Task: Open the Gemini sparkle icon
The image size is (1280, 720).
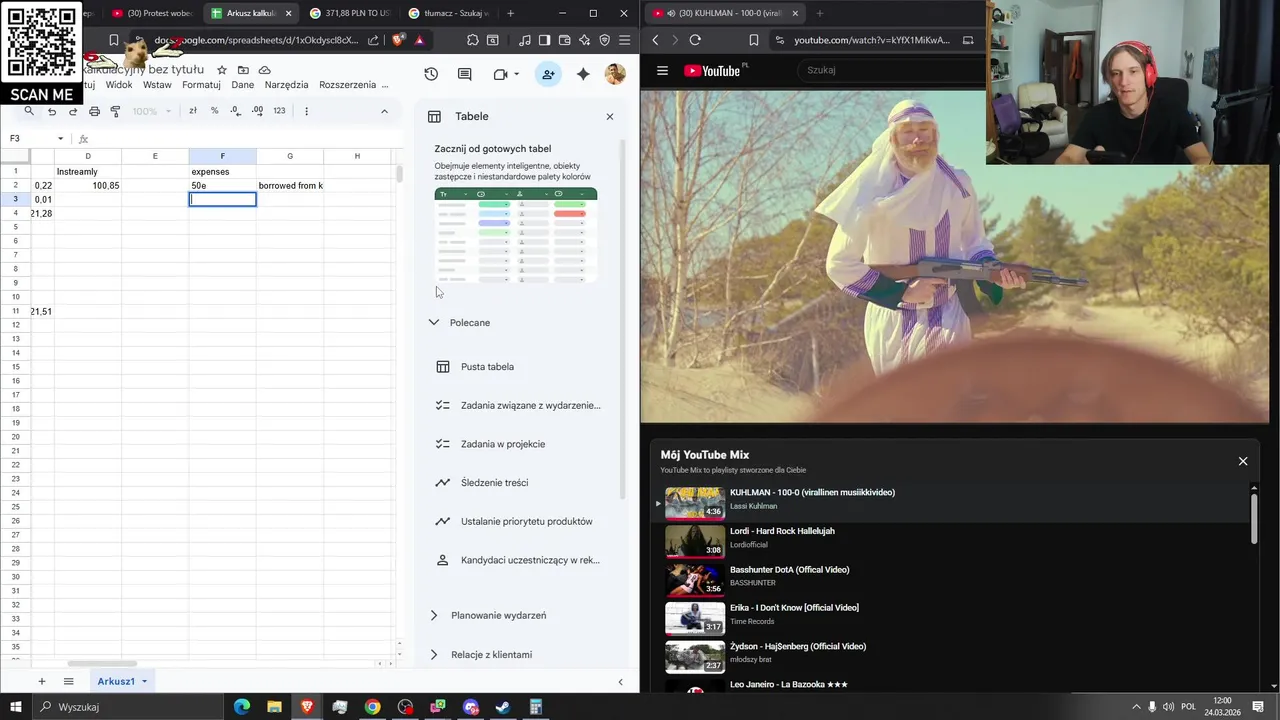Action: point(583,74)
